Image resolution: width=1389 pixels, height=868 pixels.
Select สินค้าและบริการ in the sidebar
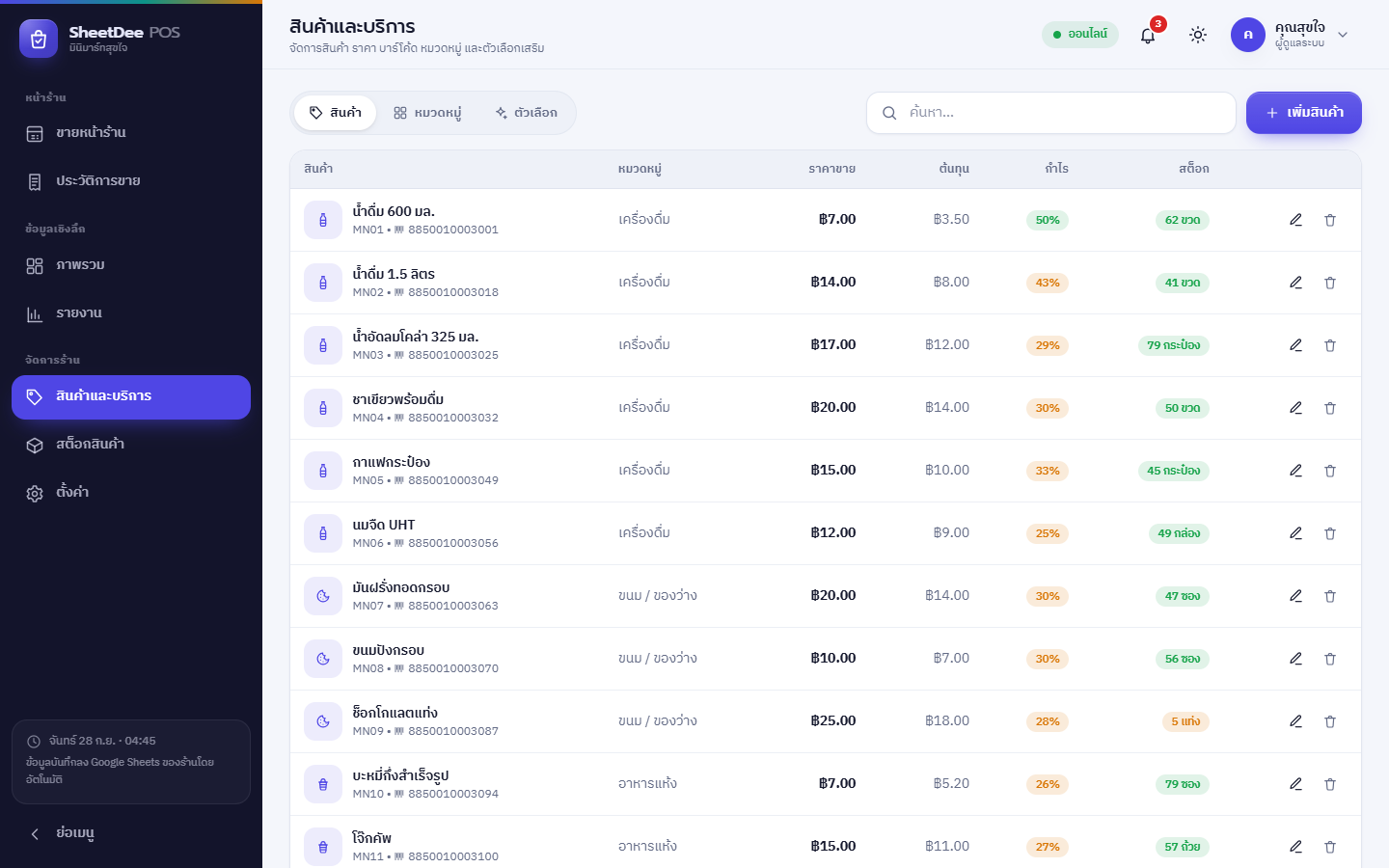click(131, 397)
